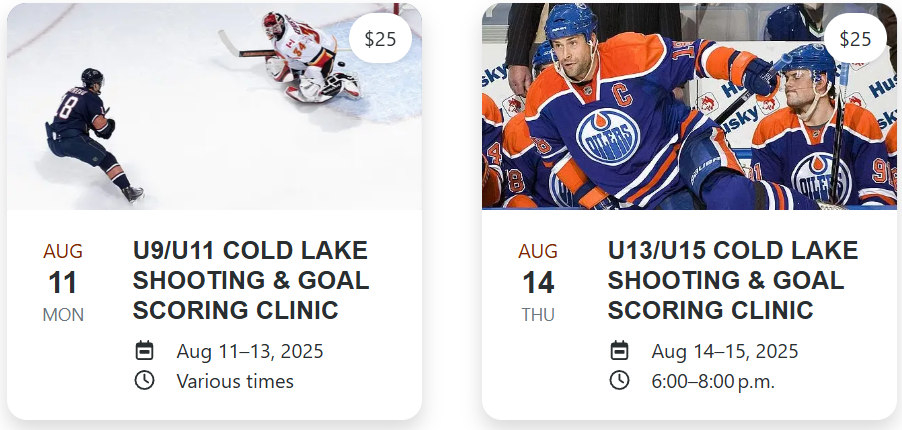Click the MON weekday label
The image size is (902, 430).
click(63, 315)
